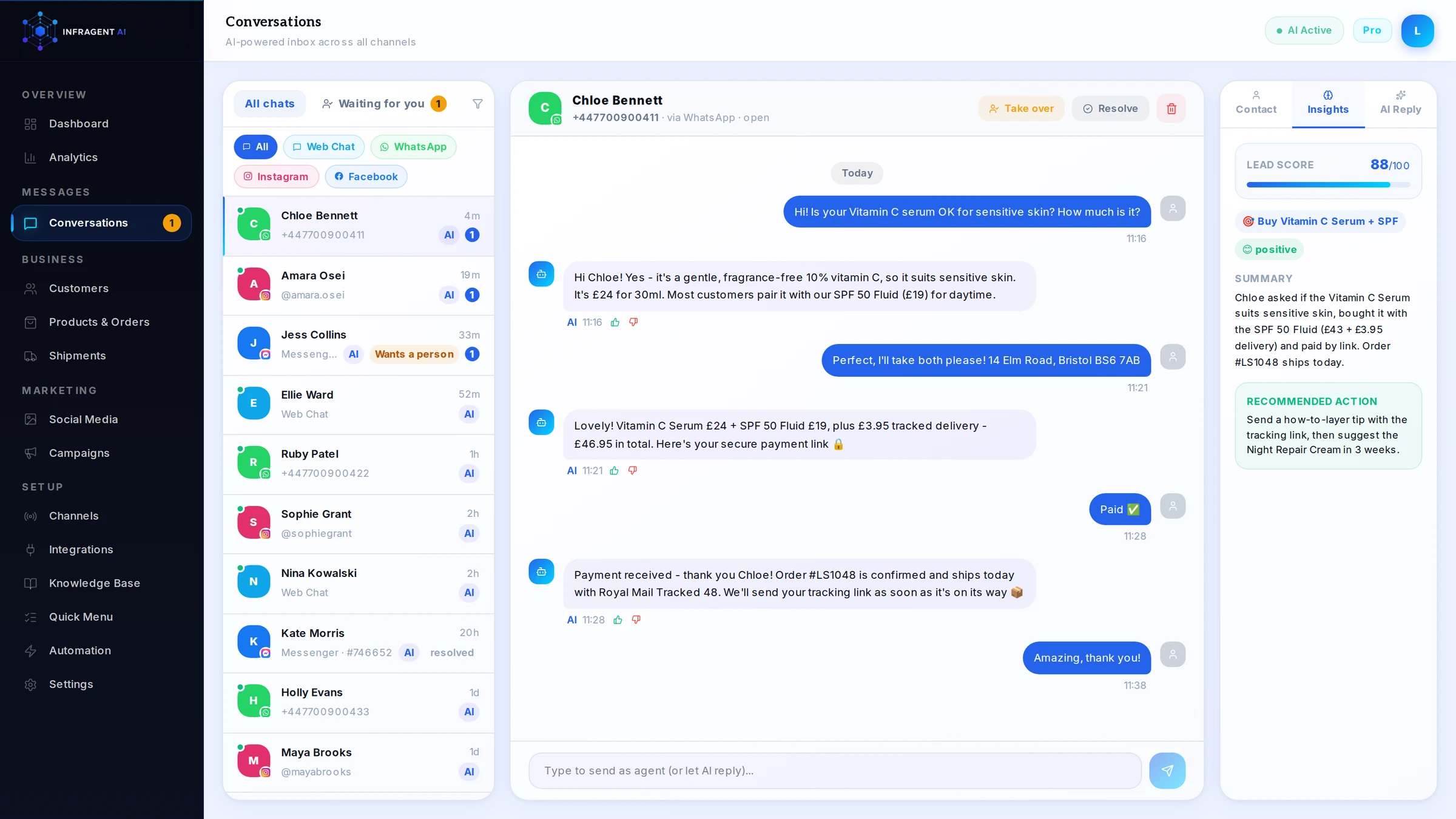
Task: Open Jess Collins conversation
Action: coord(359,345)
